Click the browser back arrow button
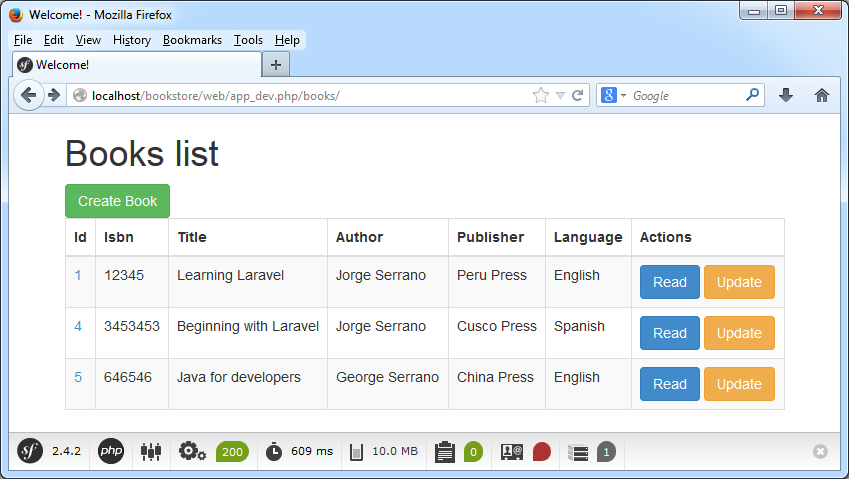Image resolution: width=849 pixels, height=479 pixels. pos(29,95)
